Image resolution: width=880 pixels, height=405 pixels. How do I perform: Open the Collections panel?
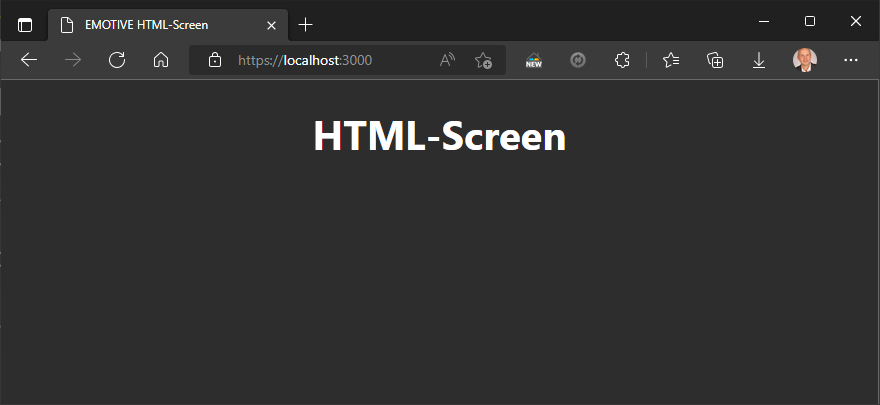(715, 60)
